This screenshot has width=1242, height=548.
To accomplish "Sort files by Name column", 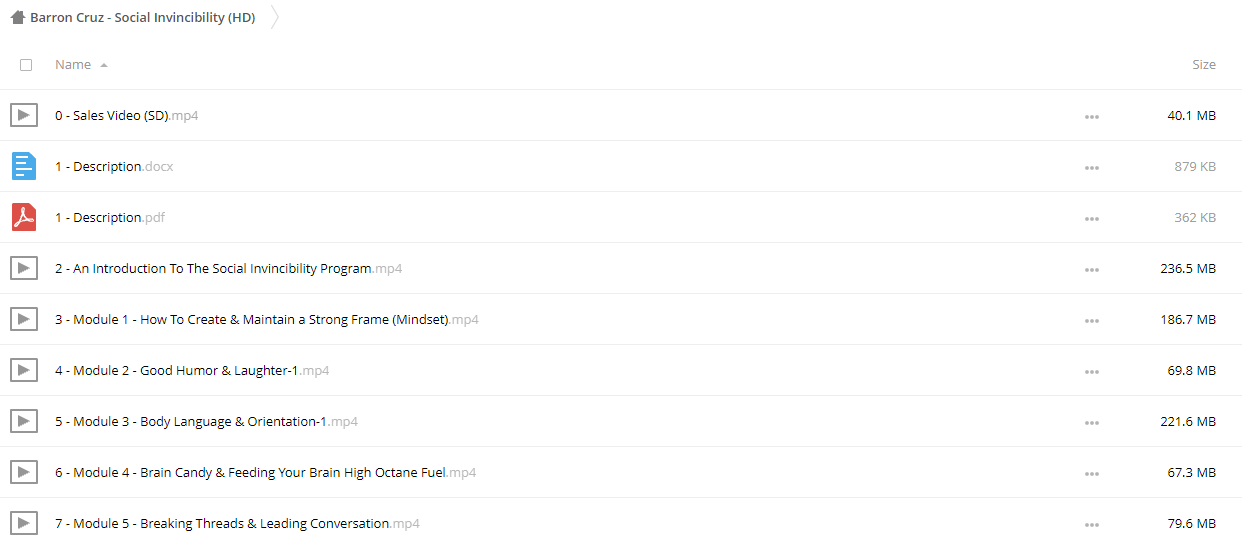I will tap(73, 64).
